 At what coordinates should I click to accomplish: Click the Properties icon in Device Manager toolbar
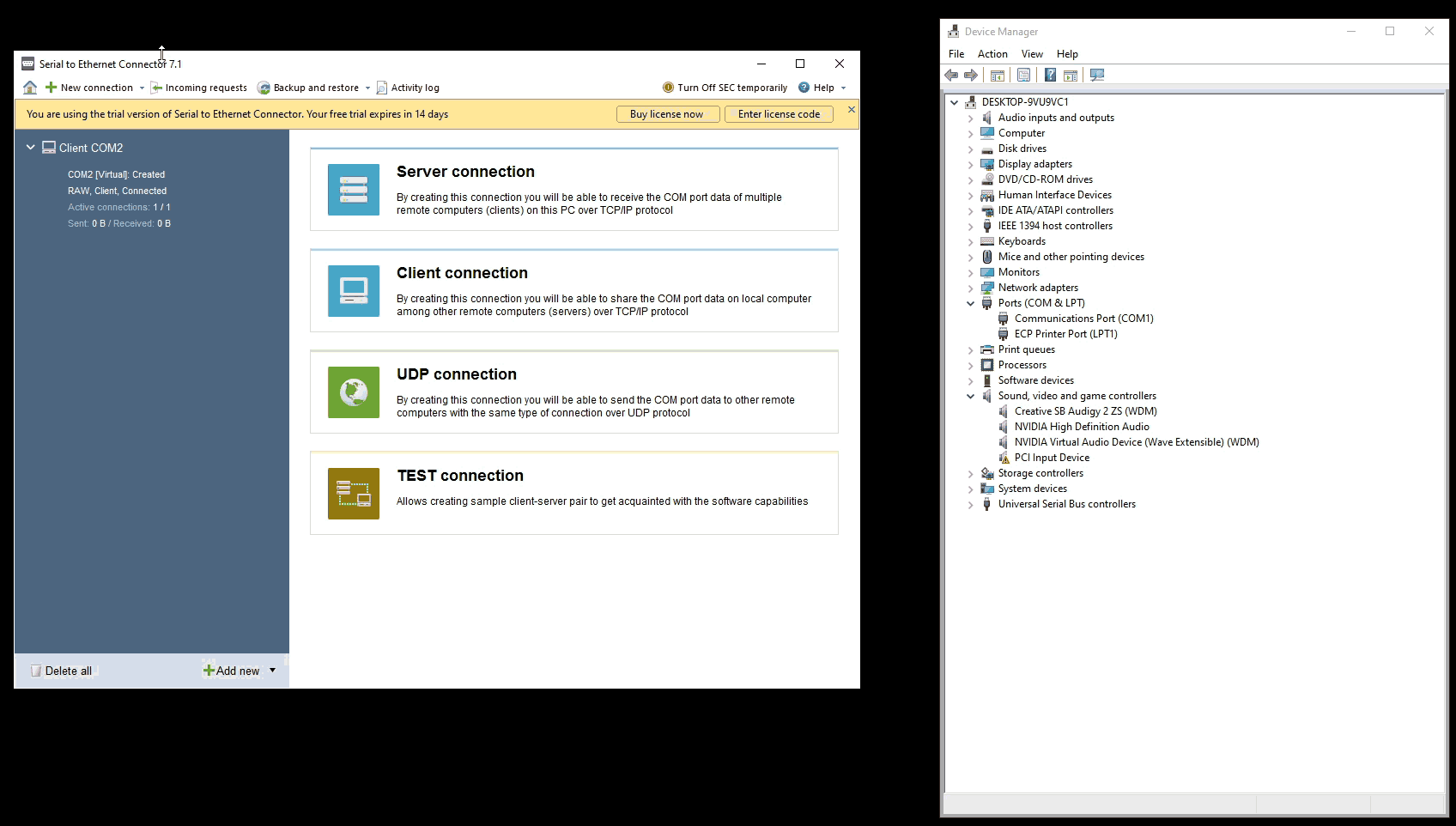(1023, 76)
